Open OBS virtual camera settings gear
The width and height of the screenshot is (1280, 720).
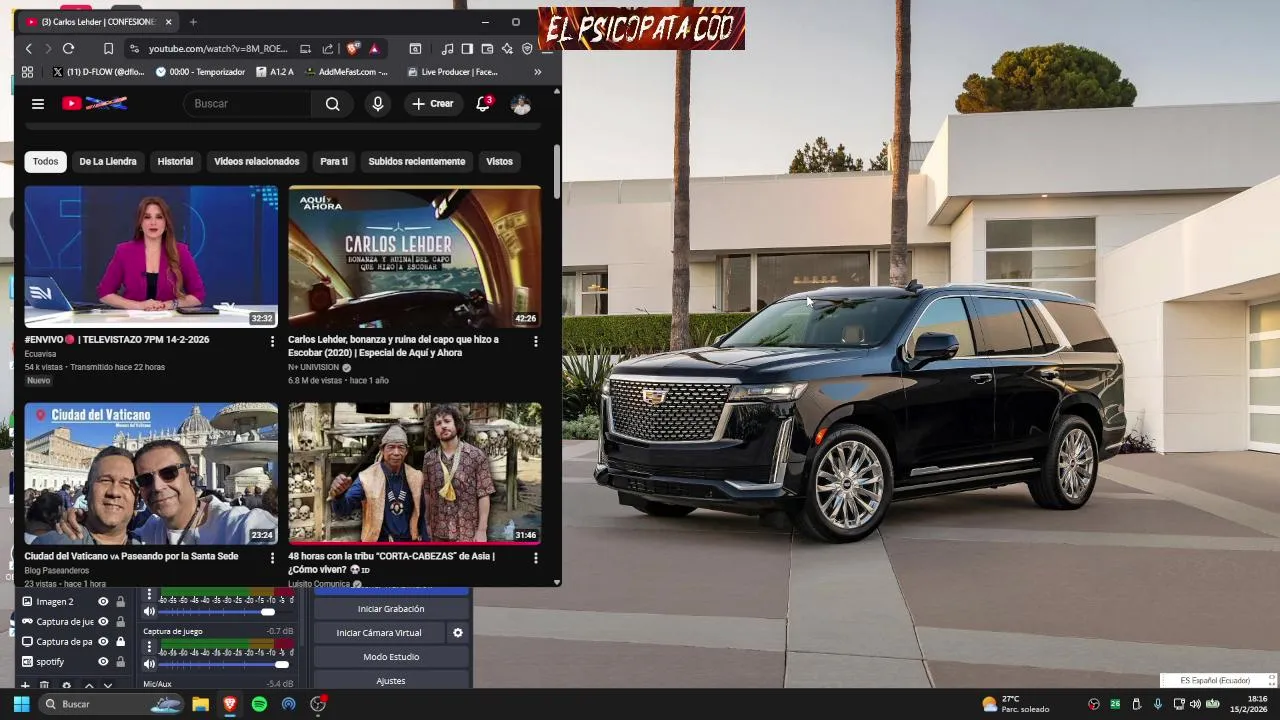(x=458, y=633)
